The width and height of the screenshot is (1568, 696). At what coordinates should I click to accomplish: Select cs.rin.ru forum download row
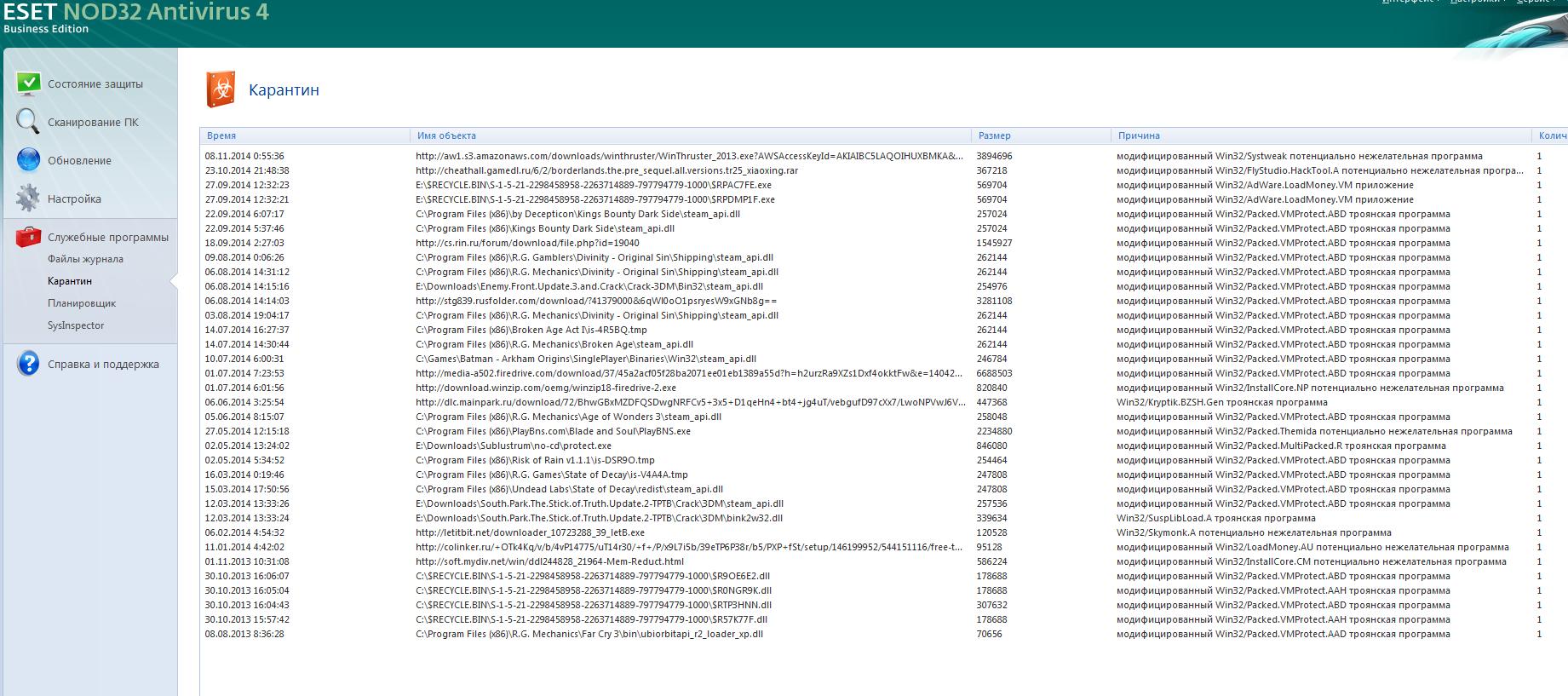[x=884, y=244]
